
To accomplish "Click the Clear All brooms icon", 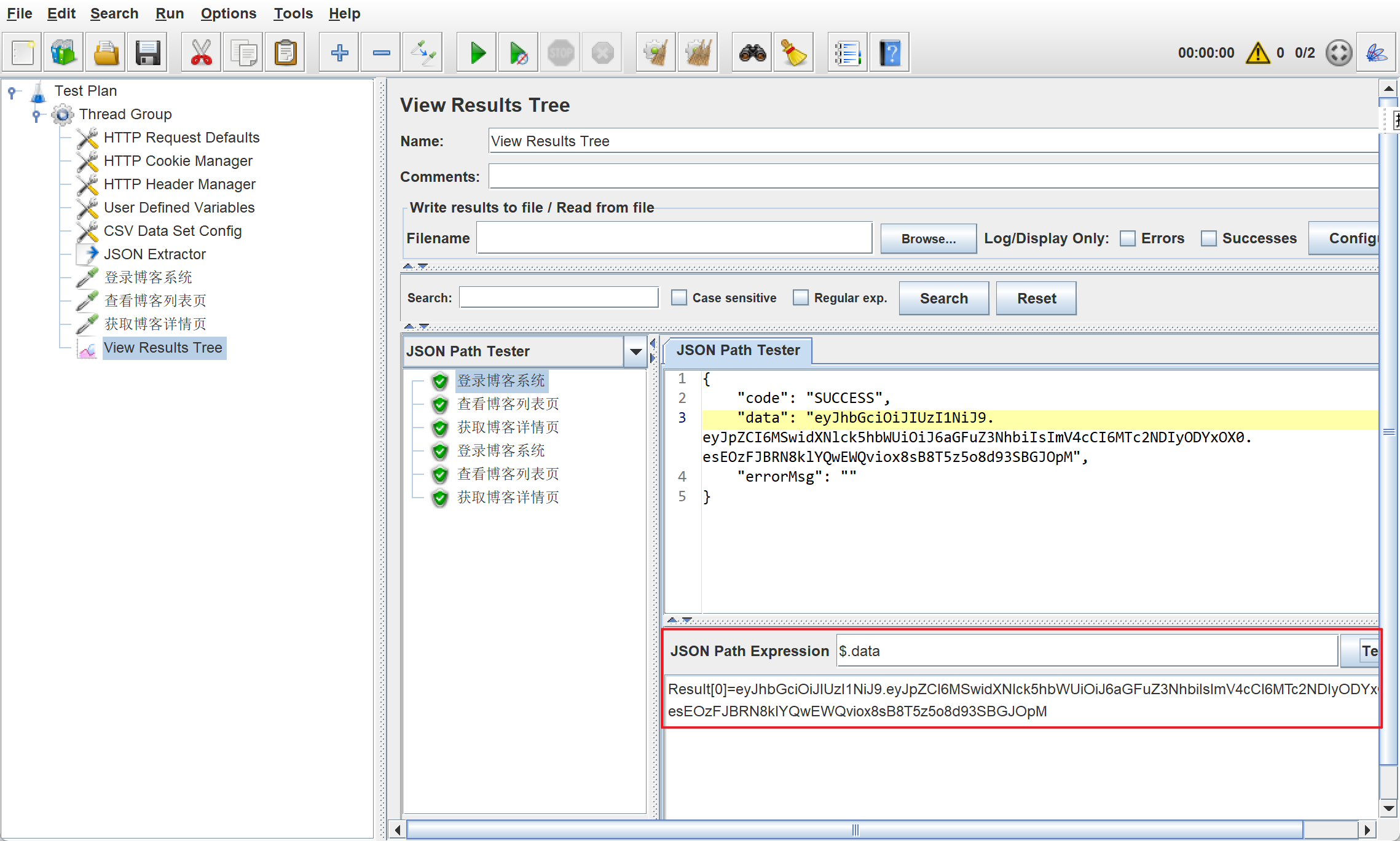I will [698, 53].
